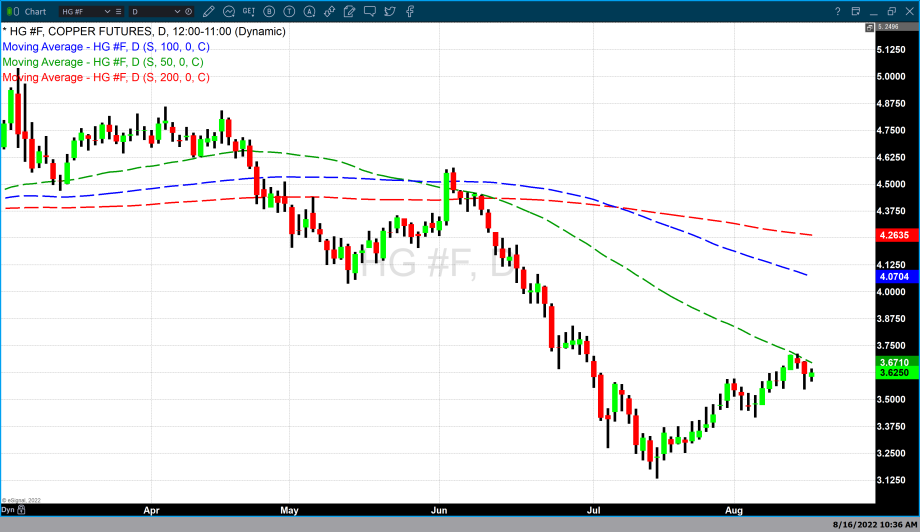Expand the D interval dropdown
The height and width of the screenshot is (532, 920).
click(179, 11)
